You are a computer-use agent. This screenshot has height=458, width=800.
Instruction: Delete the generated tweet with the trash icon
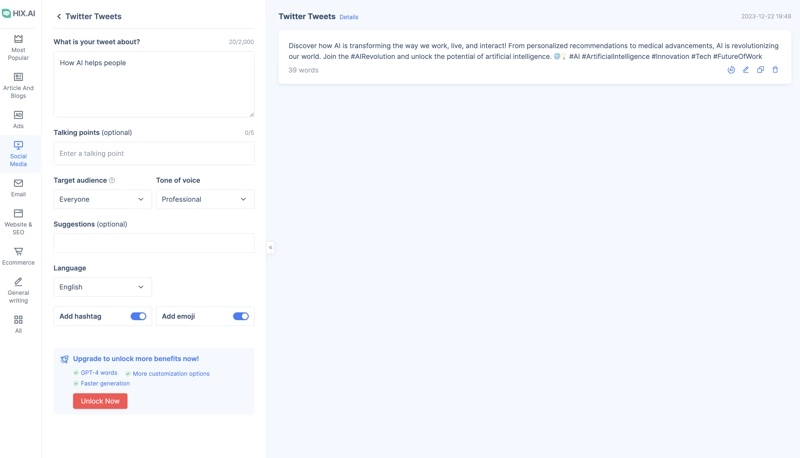pos(775,70)
